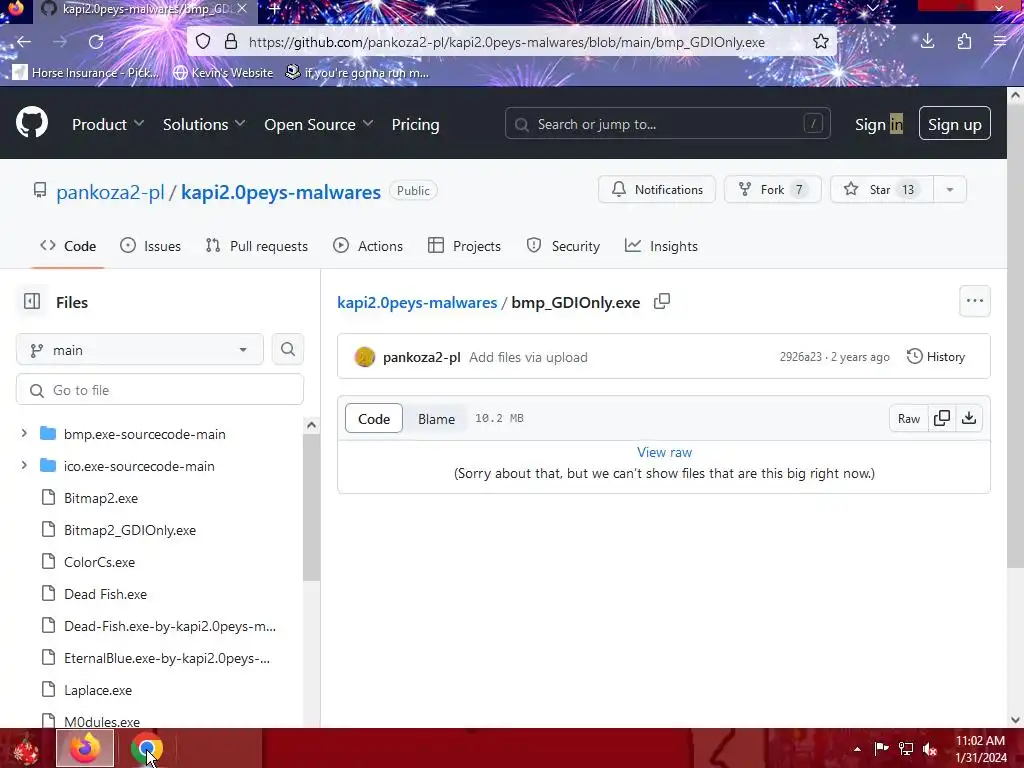The width and height of the screenshot is (1024, 768).
Task: Open Firefox downloads icon
Action: click(927, 42)
